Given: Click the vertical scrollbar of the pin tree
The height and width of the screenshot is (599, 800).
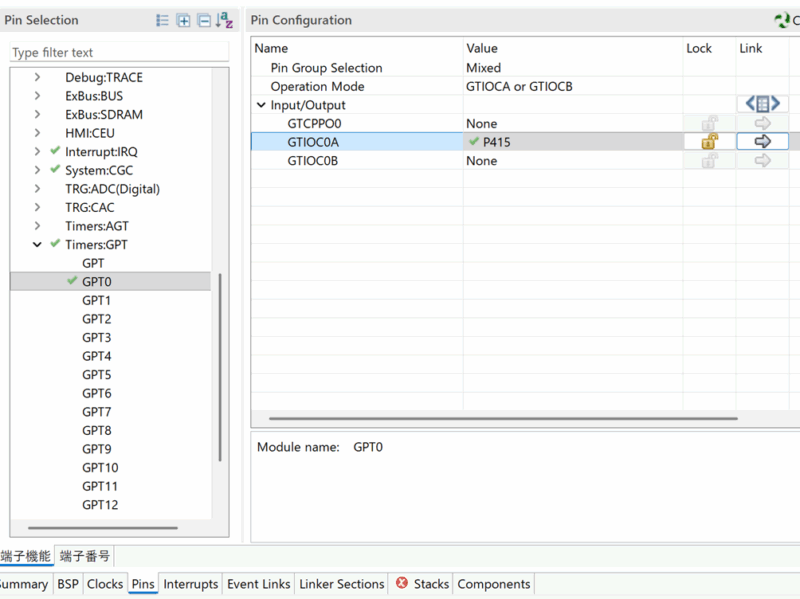Looking at the screenshot, I should (220, 367).
